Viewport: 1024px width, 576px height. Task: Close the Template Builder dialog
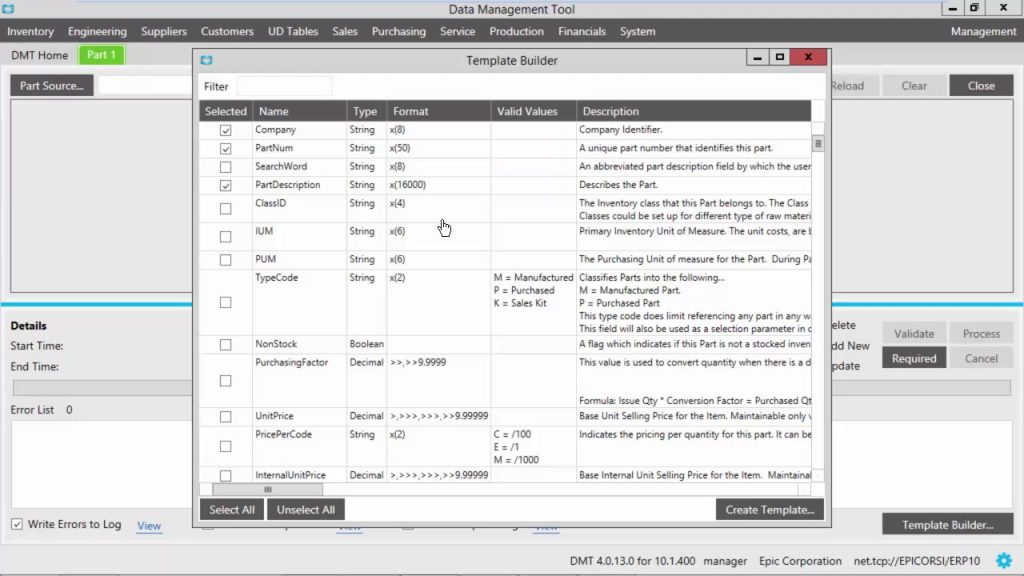(808, 58)
